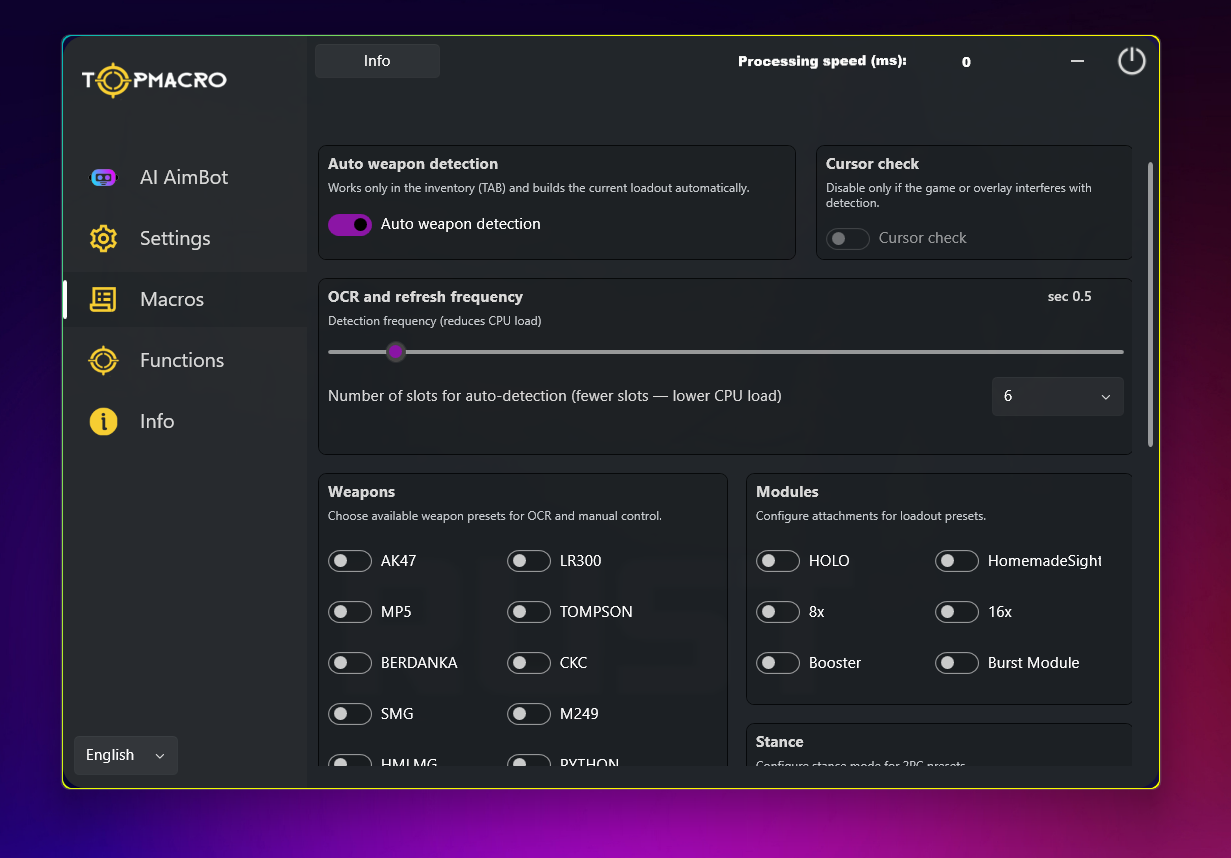
Task: Turn on the TOMPSON preset
Action: [x=529, y=612]
